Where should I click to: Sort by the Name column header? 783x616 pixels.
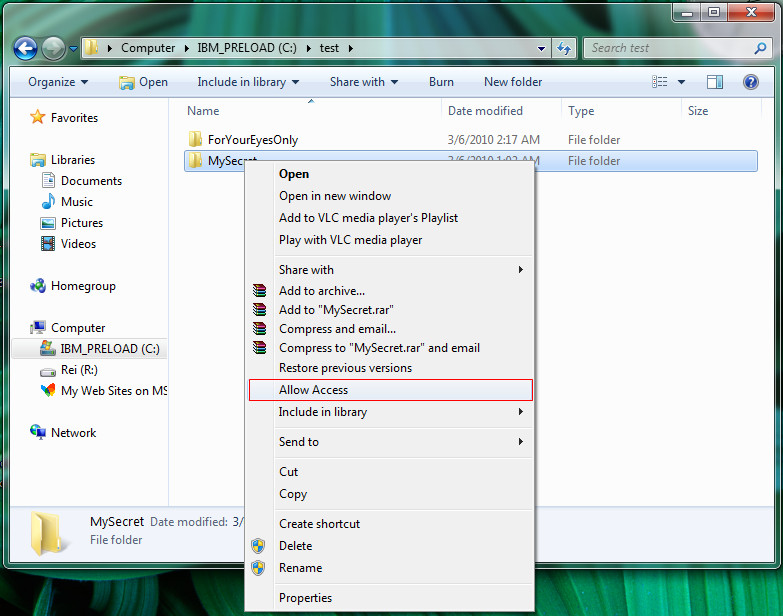click(203, 111)
